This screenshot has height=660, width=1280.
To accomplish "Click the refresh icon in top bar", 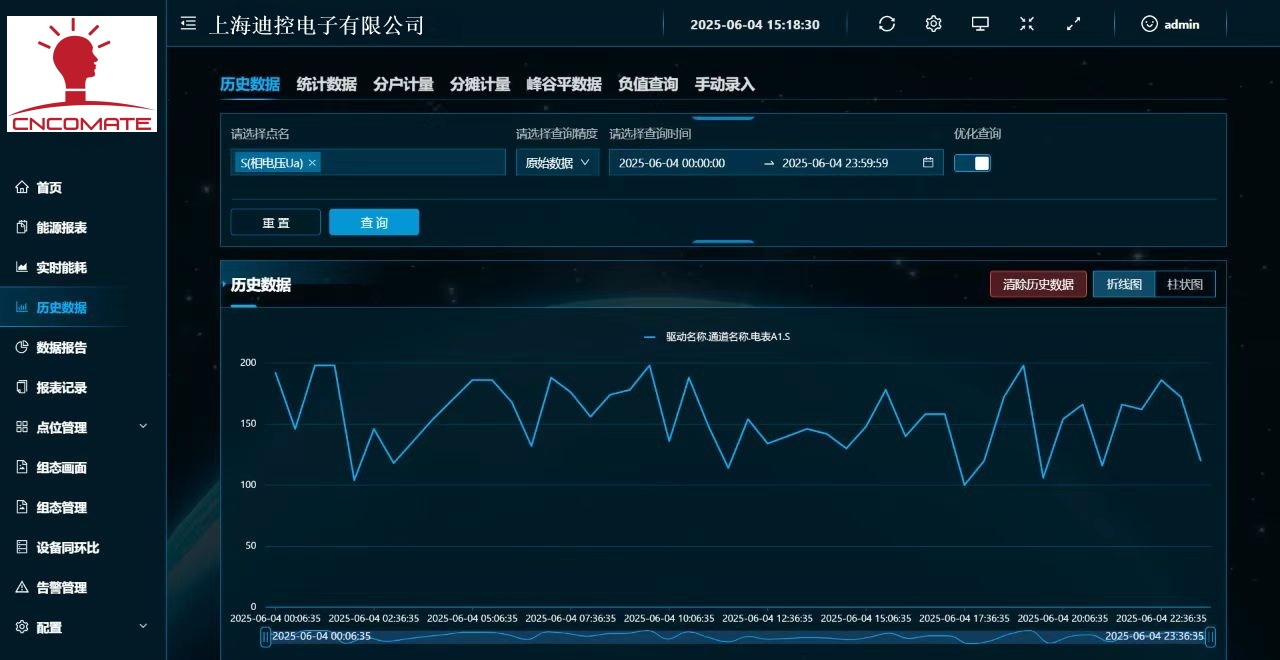I will [x=887, y=24].
